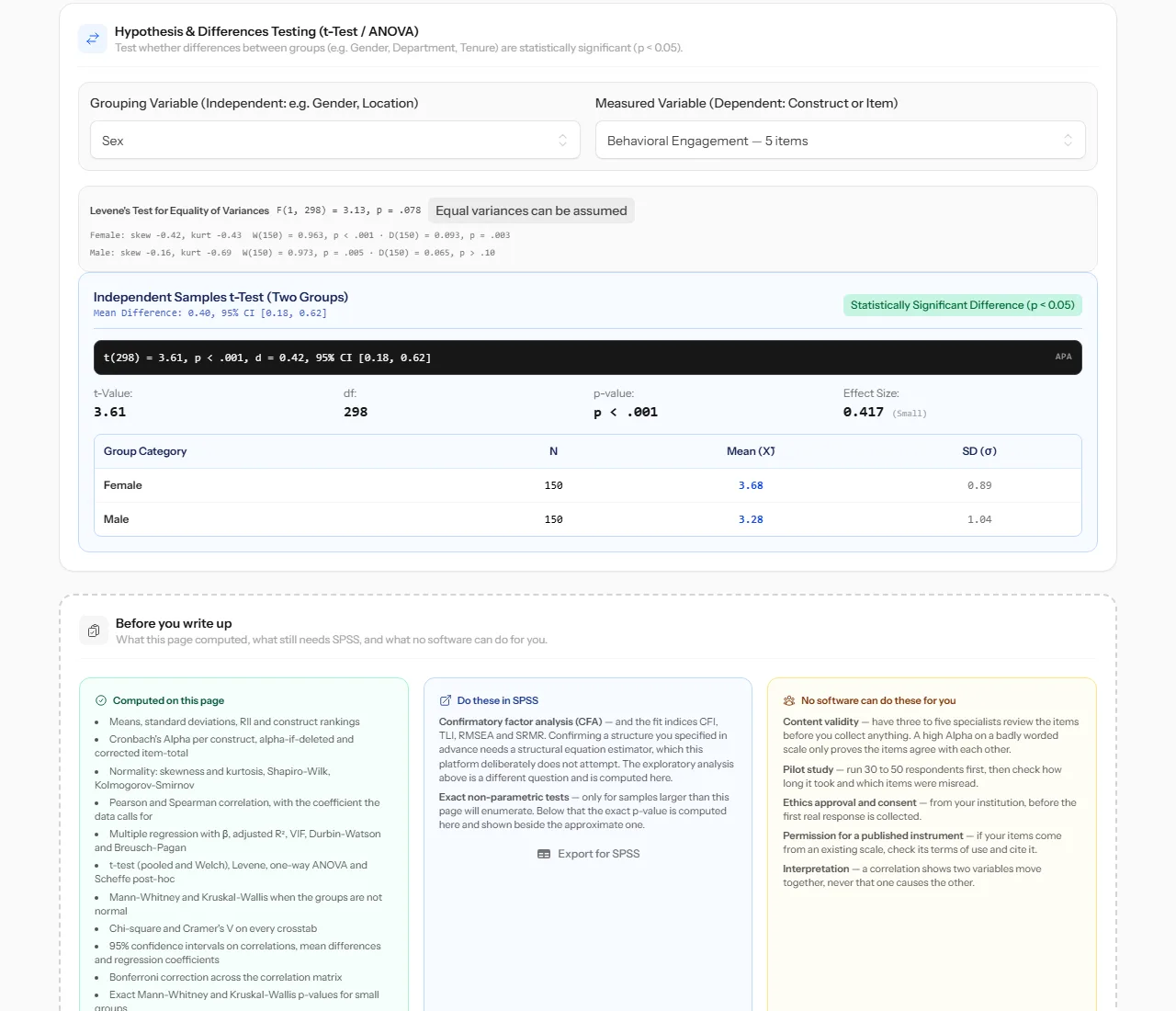Click the Mean Difference: 0.40 confidence interval line

(210, 313)
